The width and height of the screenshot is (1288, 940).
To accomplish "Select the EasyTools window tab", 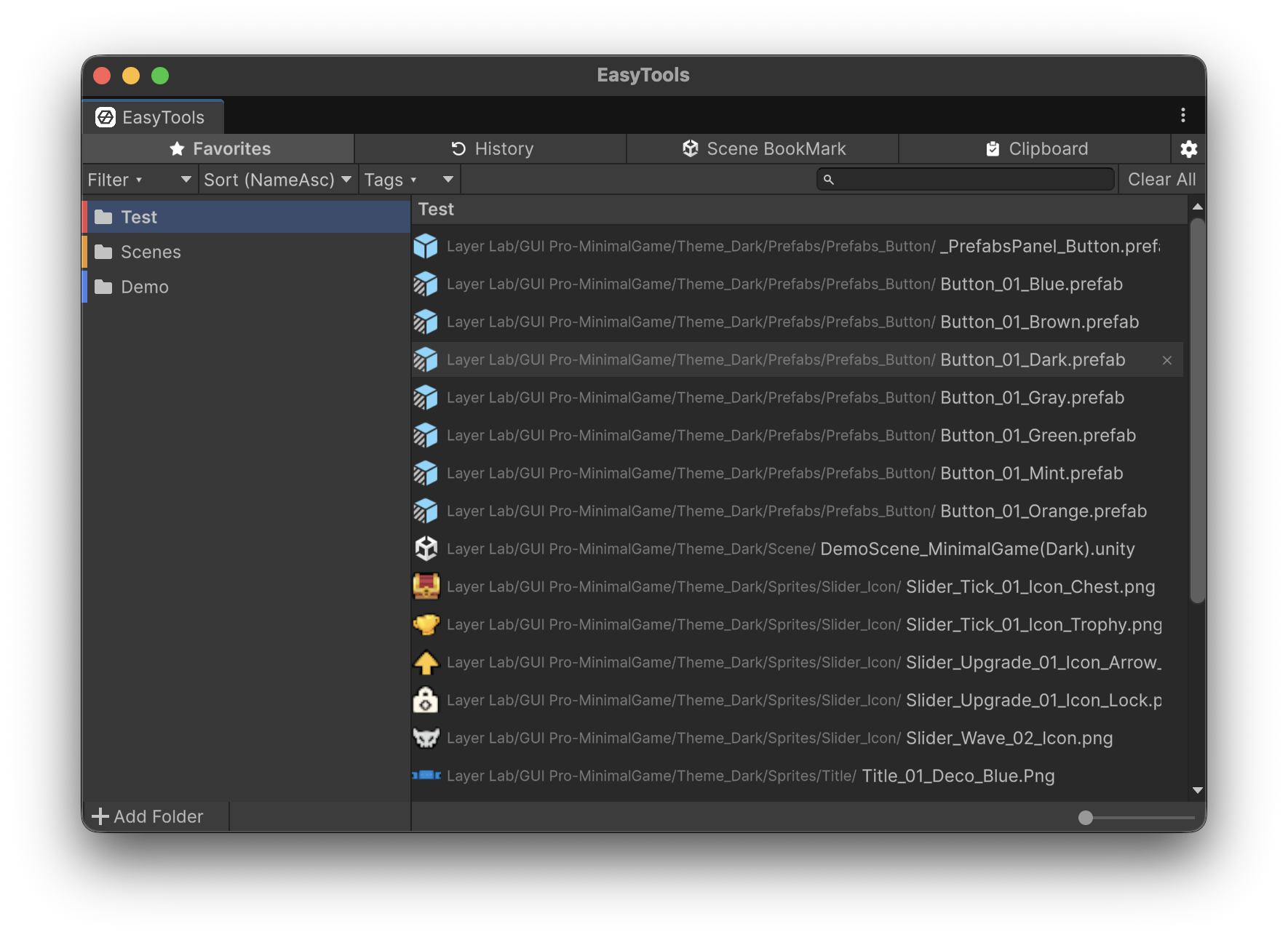I will pyautogui.click(x=153, y=117).
